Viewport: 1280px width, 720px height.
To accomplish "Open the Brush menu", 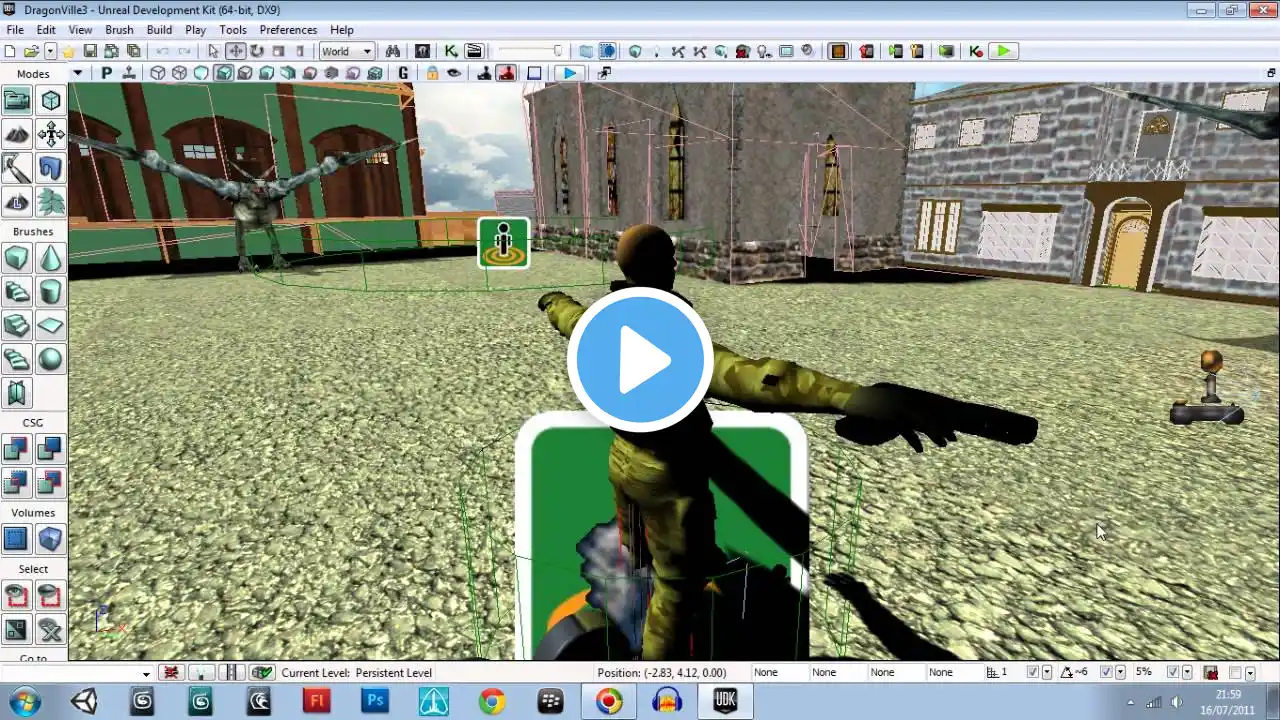I will [x=119, y=30].
